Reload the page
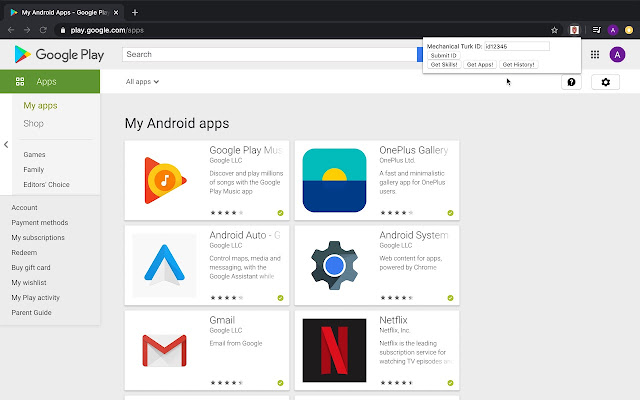Screen dimensions: 640x400 click(x=43, y=30)
